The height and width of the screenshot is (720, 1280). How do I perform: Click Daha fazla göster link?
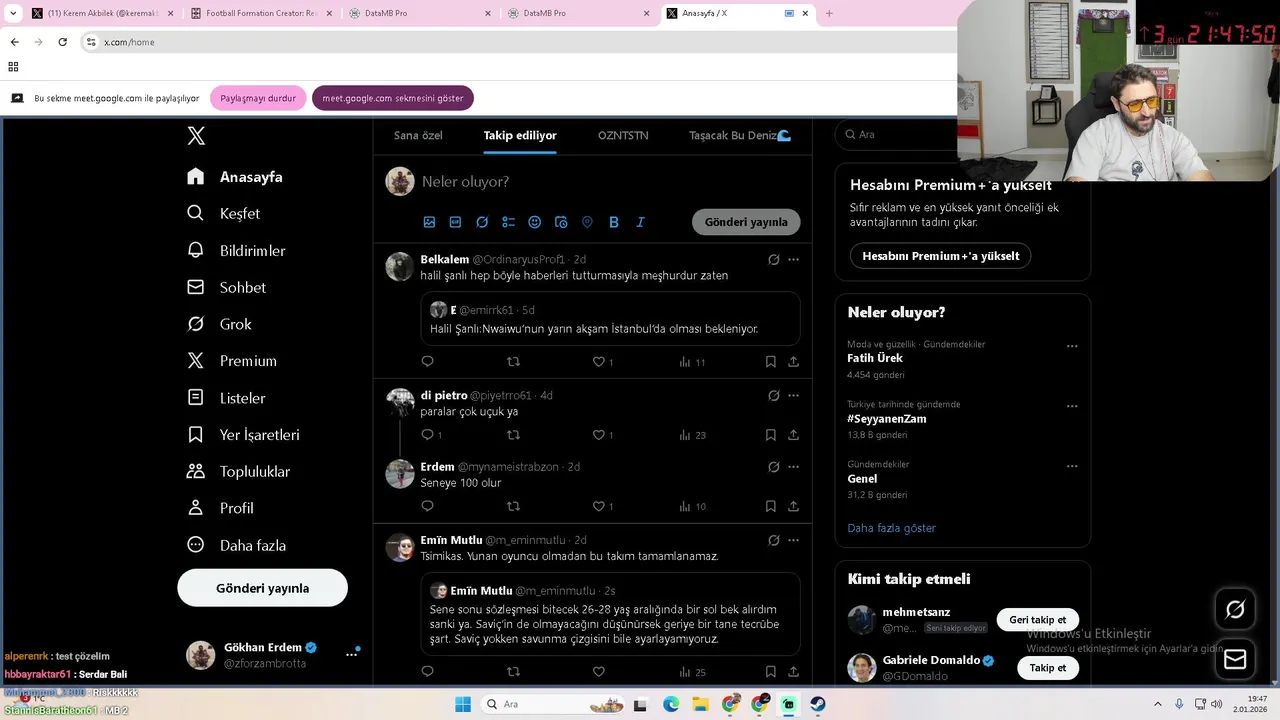point(891,528)
